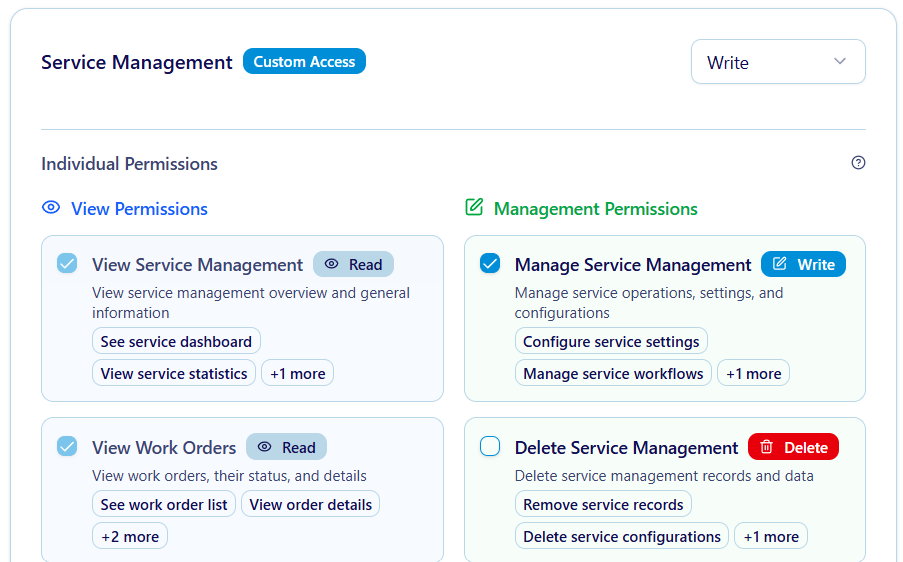Click the Configure service settings tag
Image resolution: width=903 pixels, height=562 pixels.
tap(611, 342)
